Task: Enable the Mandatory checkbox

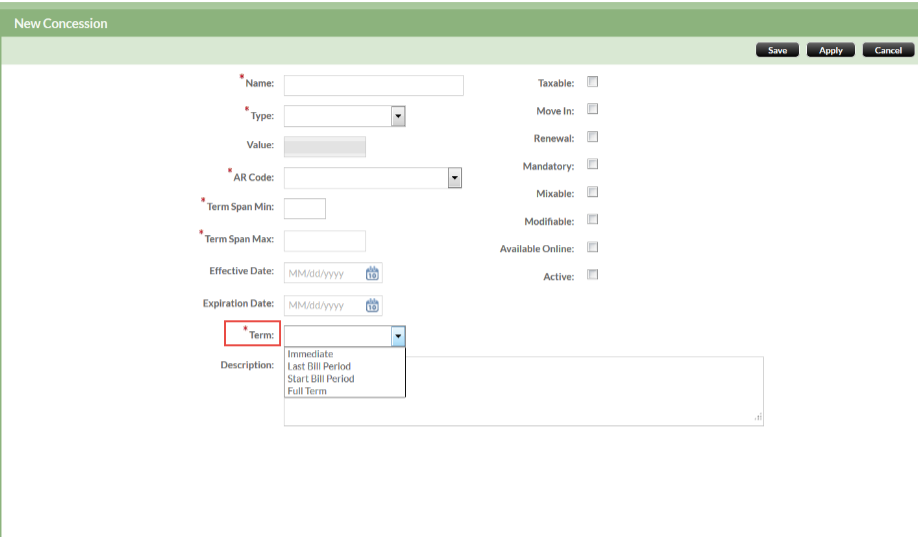Action: [592, 164]
